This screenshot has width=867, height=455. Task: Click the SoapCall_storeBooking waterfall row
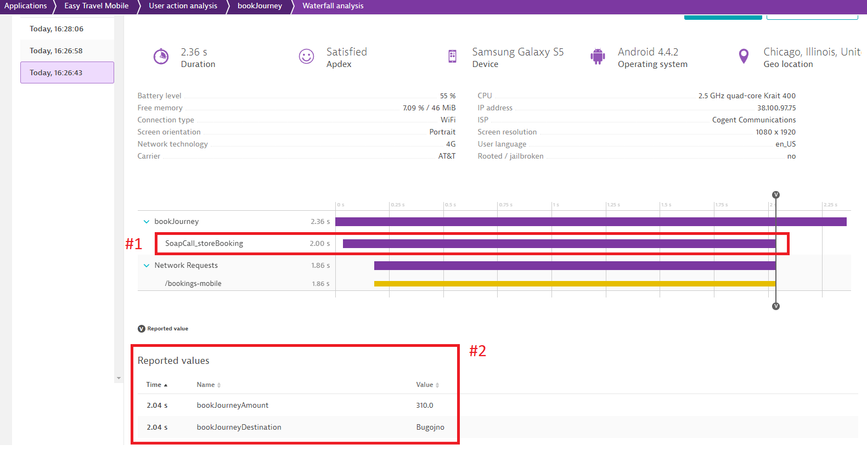point(204,243)
